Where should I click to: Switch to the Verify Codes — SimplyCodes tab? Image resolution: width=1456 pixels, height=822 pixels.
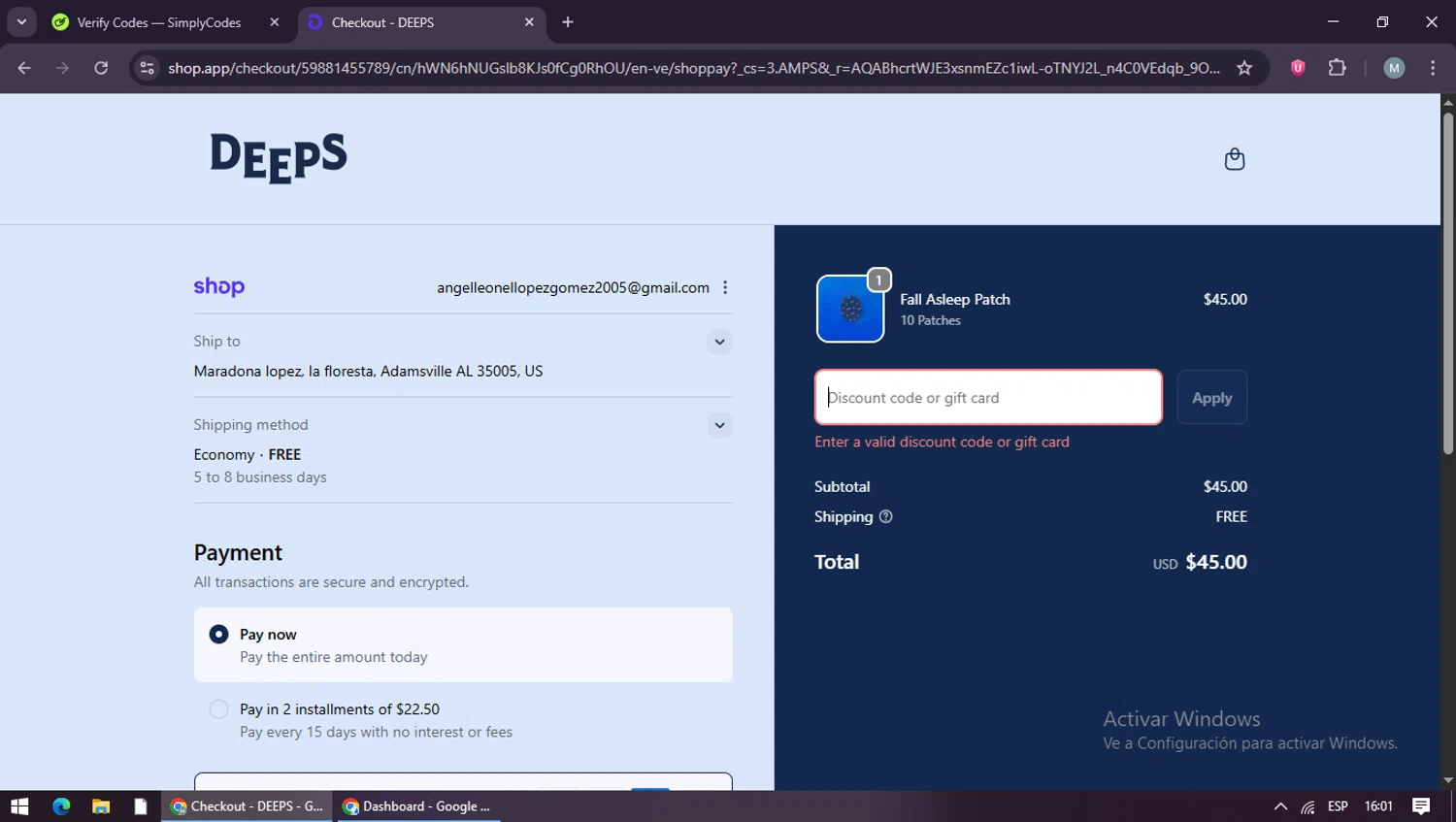pos(165,22)
